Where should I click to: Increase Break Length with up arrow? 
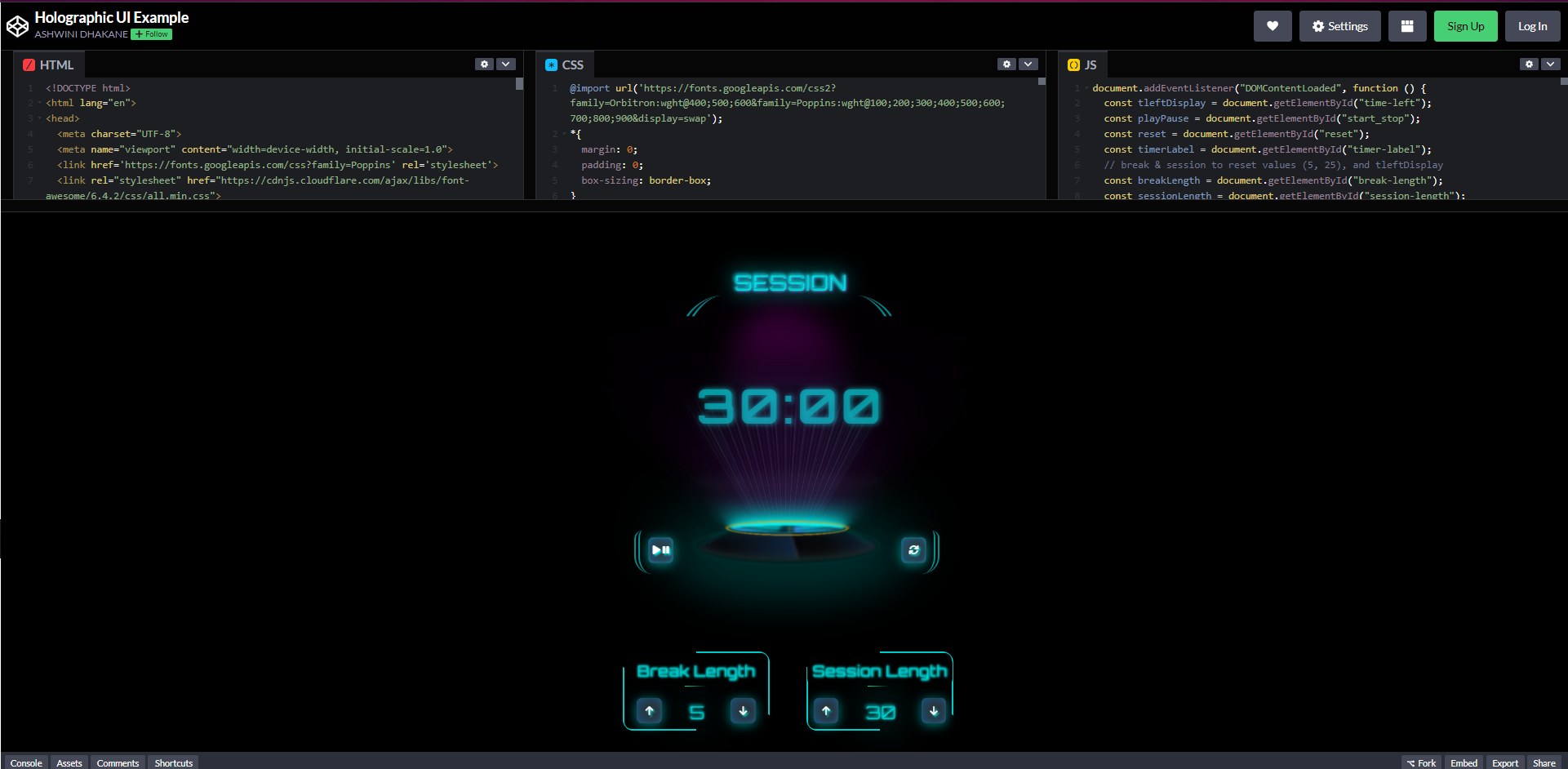650,711
